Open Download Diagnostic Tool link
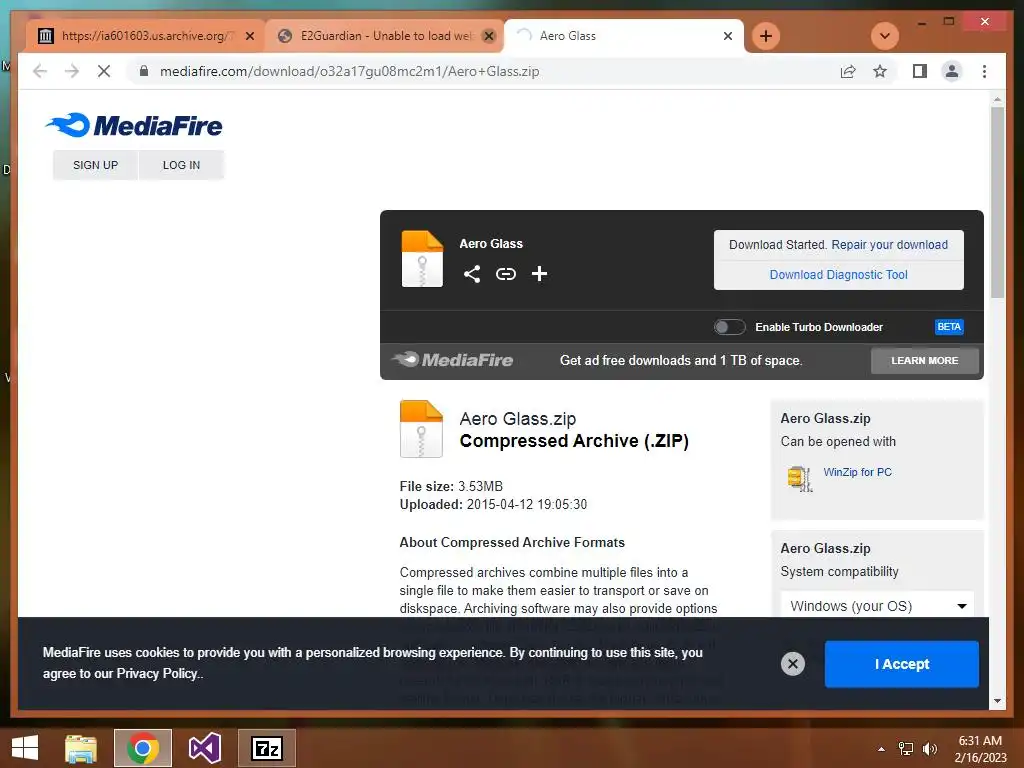 839,274
